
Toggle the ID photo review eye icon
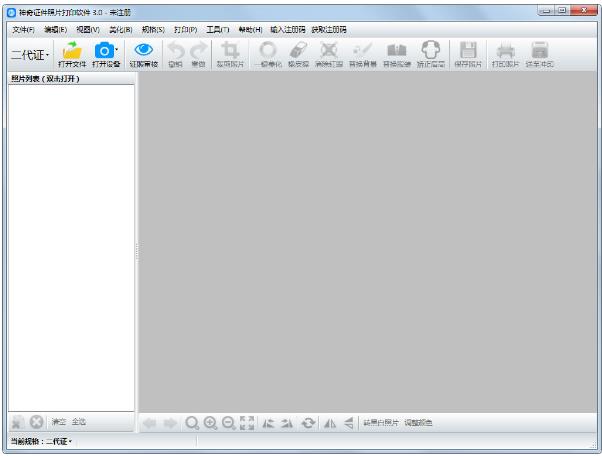point(143,51)
